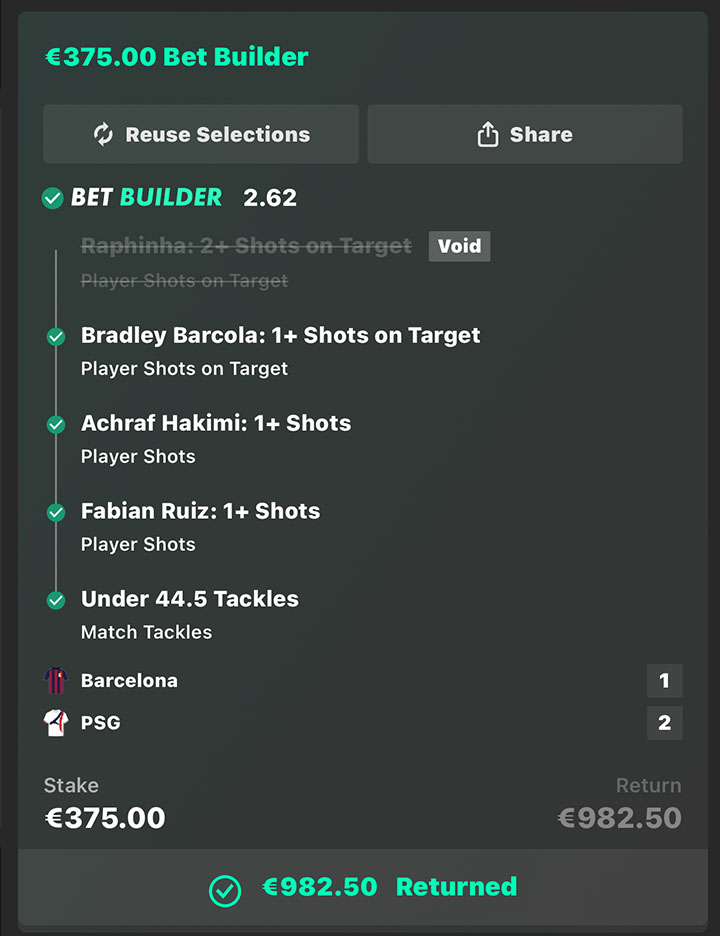Select the PSG score box
The image size is (720, 936).
click(664, 723)
